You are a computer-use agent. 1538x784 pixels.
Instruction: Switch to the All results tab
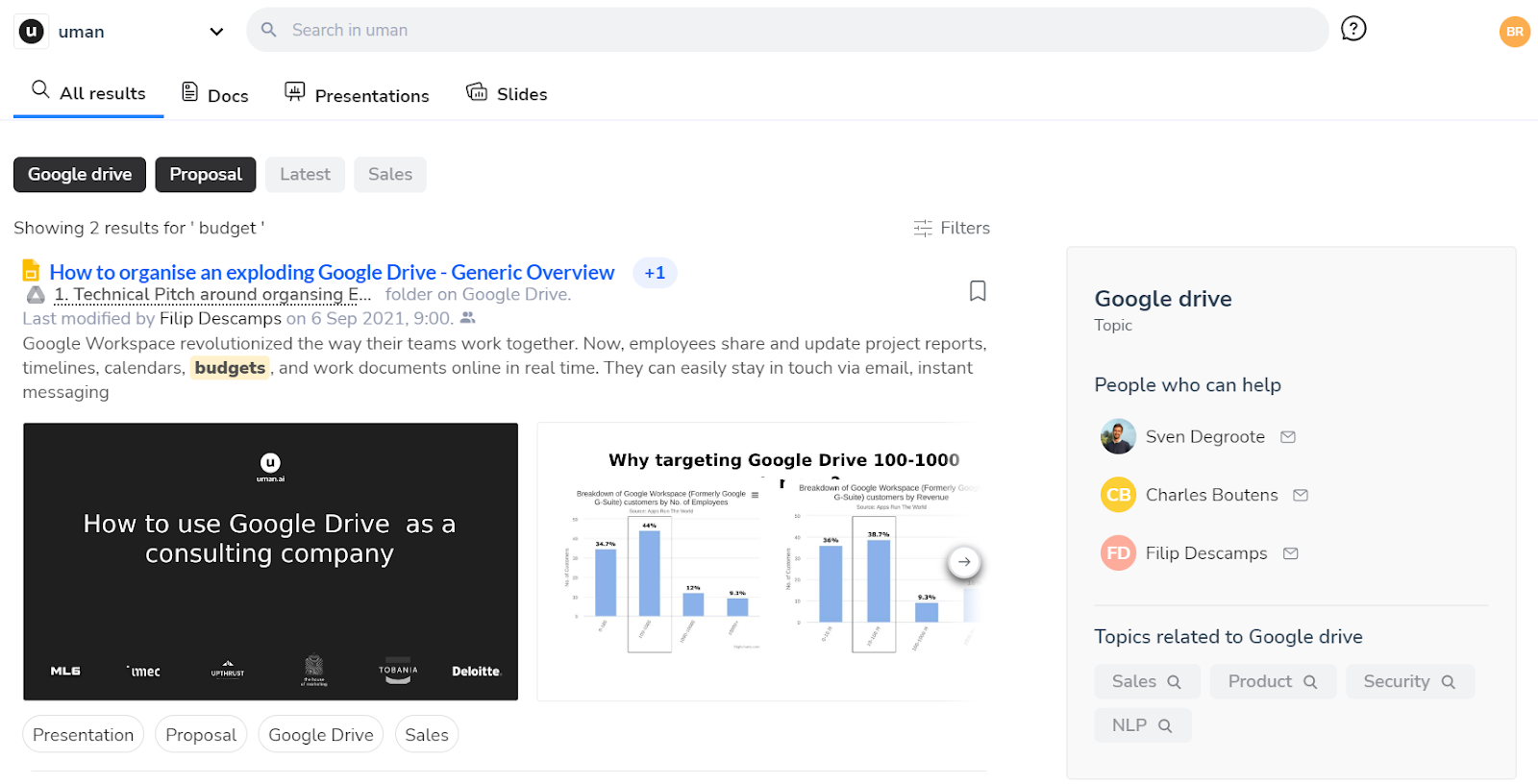(x=88, y=93)
